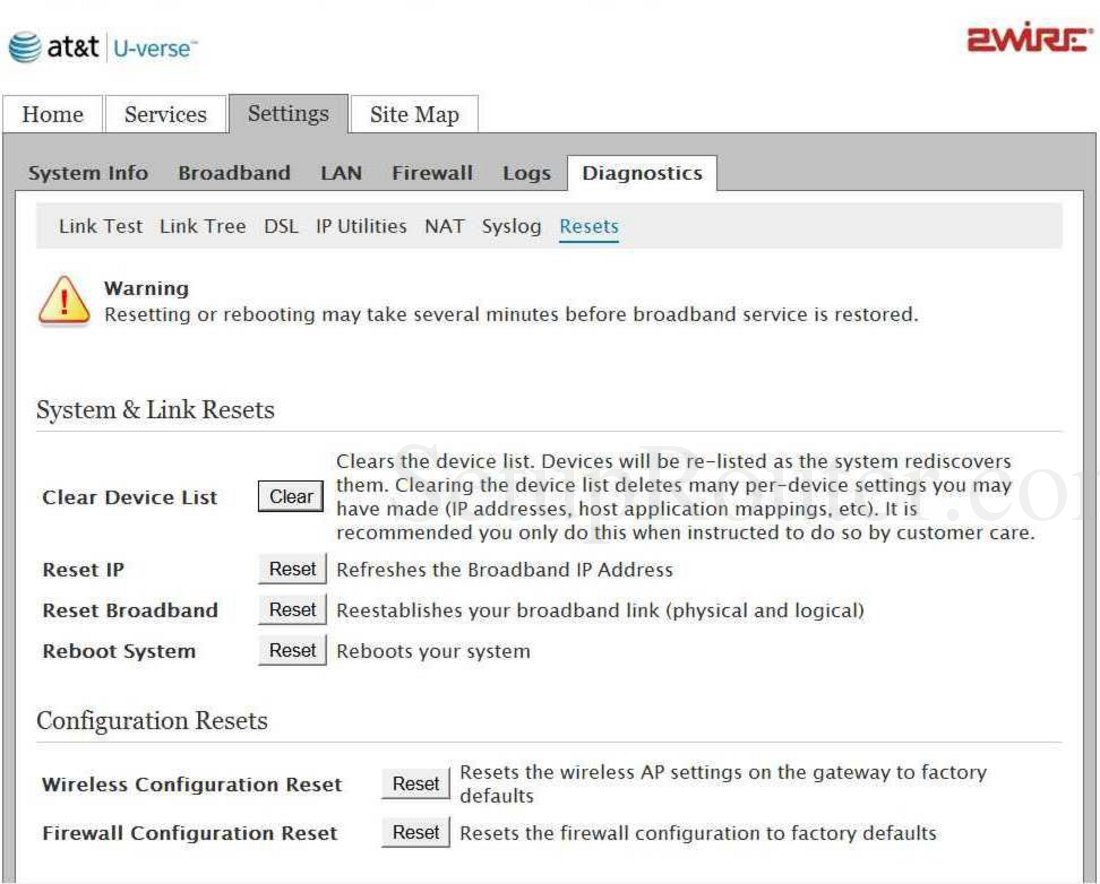Open the Firewall settings section
This screenshot has width=1100, height=884.
point(432,173)
